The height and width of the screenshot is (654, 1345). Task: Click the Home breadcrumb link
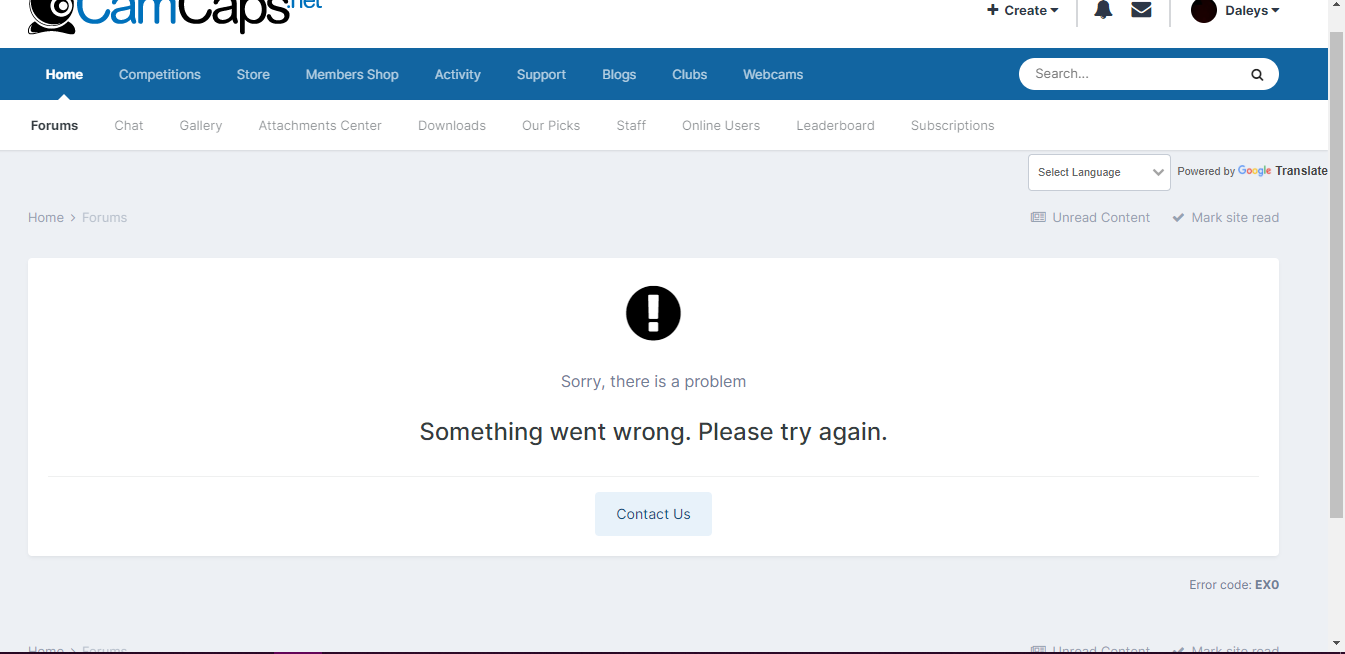pos(46,217)
